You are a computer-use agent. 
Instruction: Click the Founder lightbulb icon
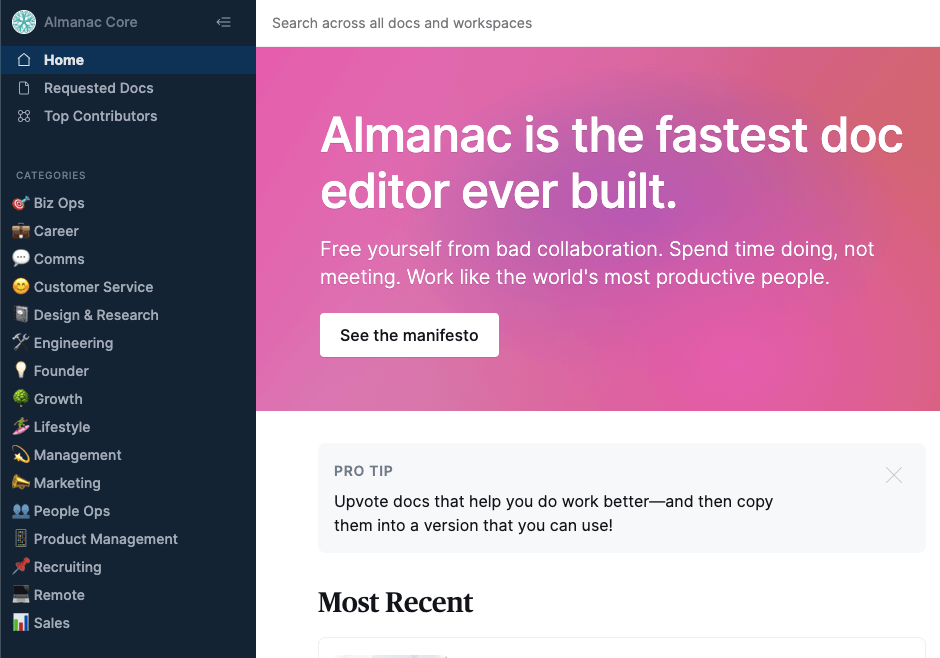tap(22, 371)
